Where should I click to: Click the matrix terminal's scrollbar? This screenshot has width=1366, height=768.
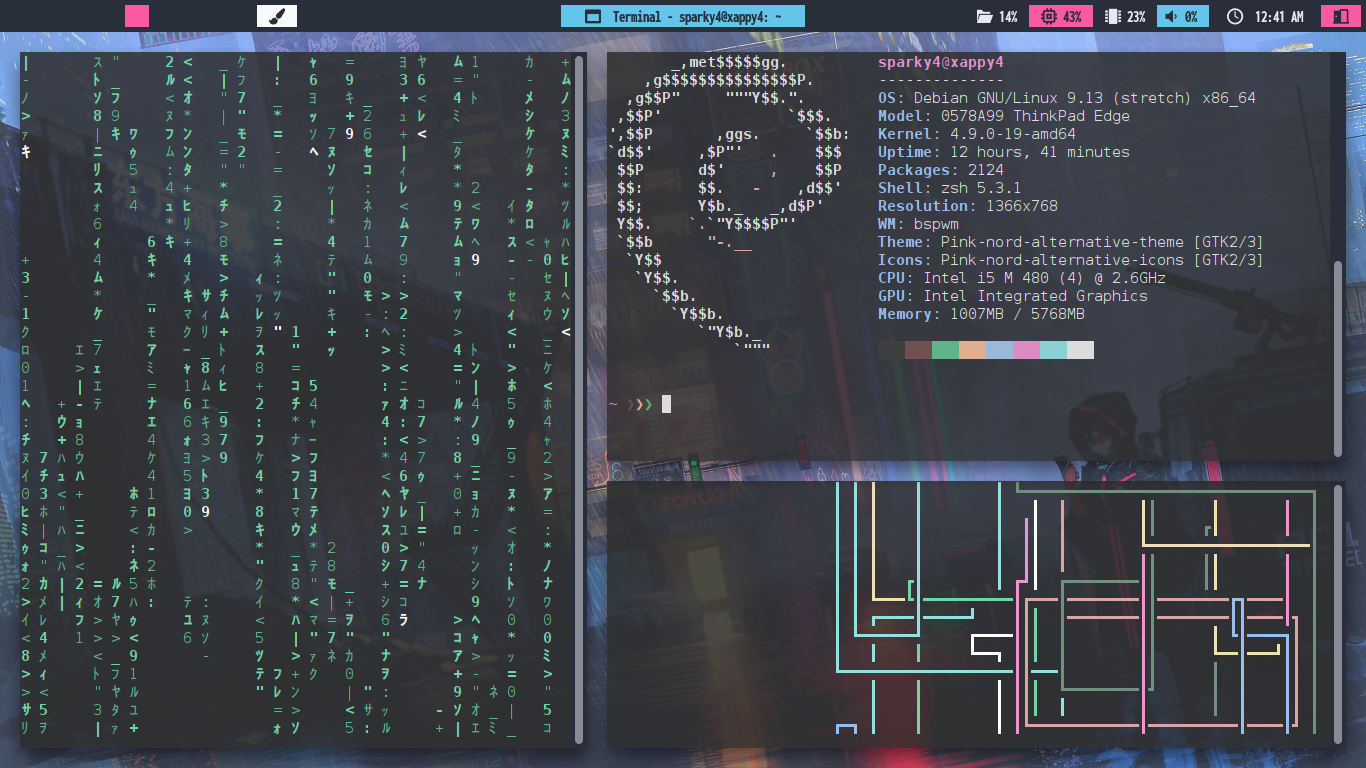click(579, 400)
